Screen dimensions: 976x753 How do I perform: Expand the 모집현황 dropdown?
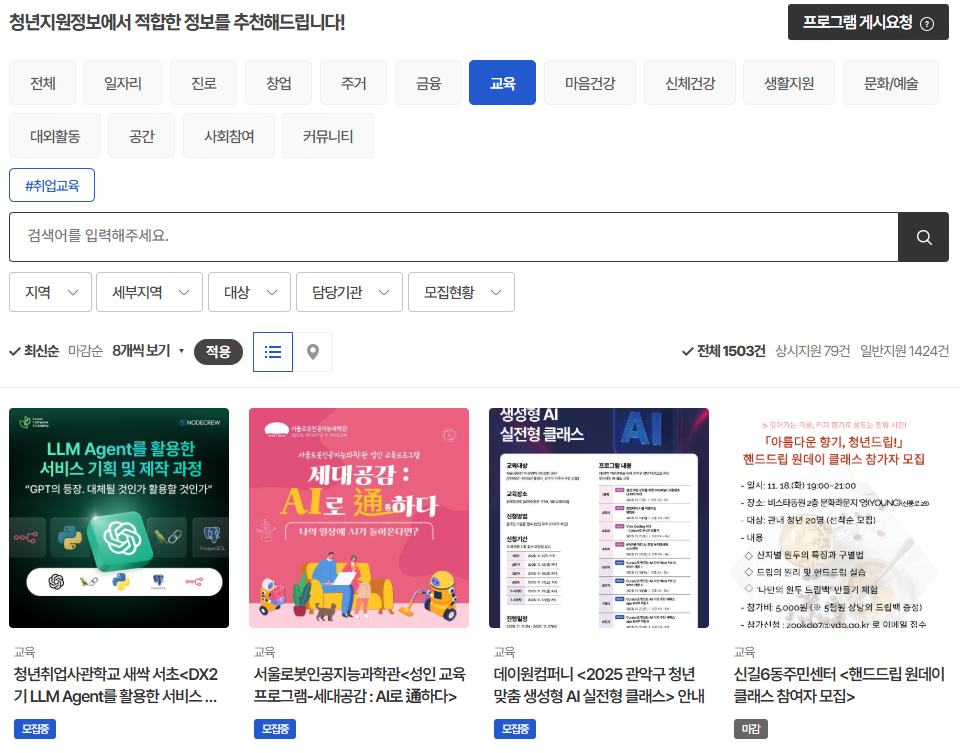(461, 292)
